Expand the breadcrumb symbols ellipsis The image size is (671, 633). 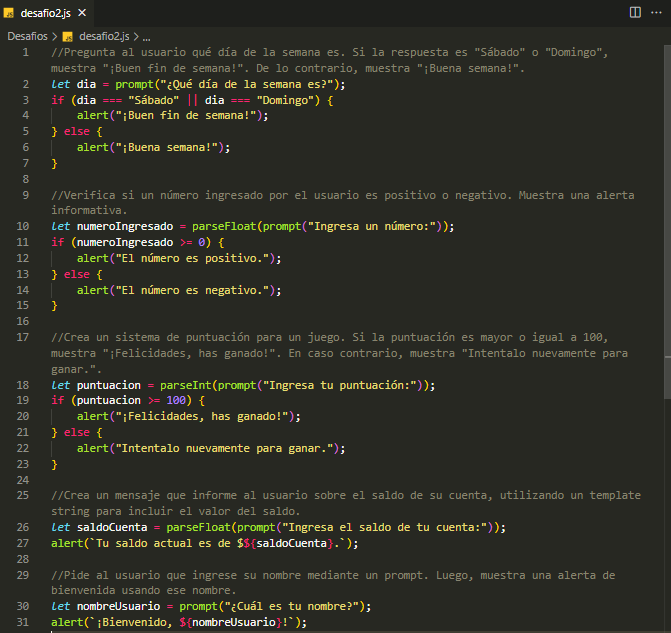pyautogui.click(x=146, y=35)
